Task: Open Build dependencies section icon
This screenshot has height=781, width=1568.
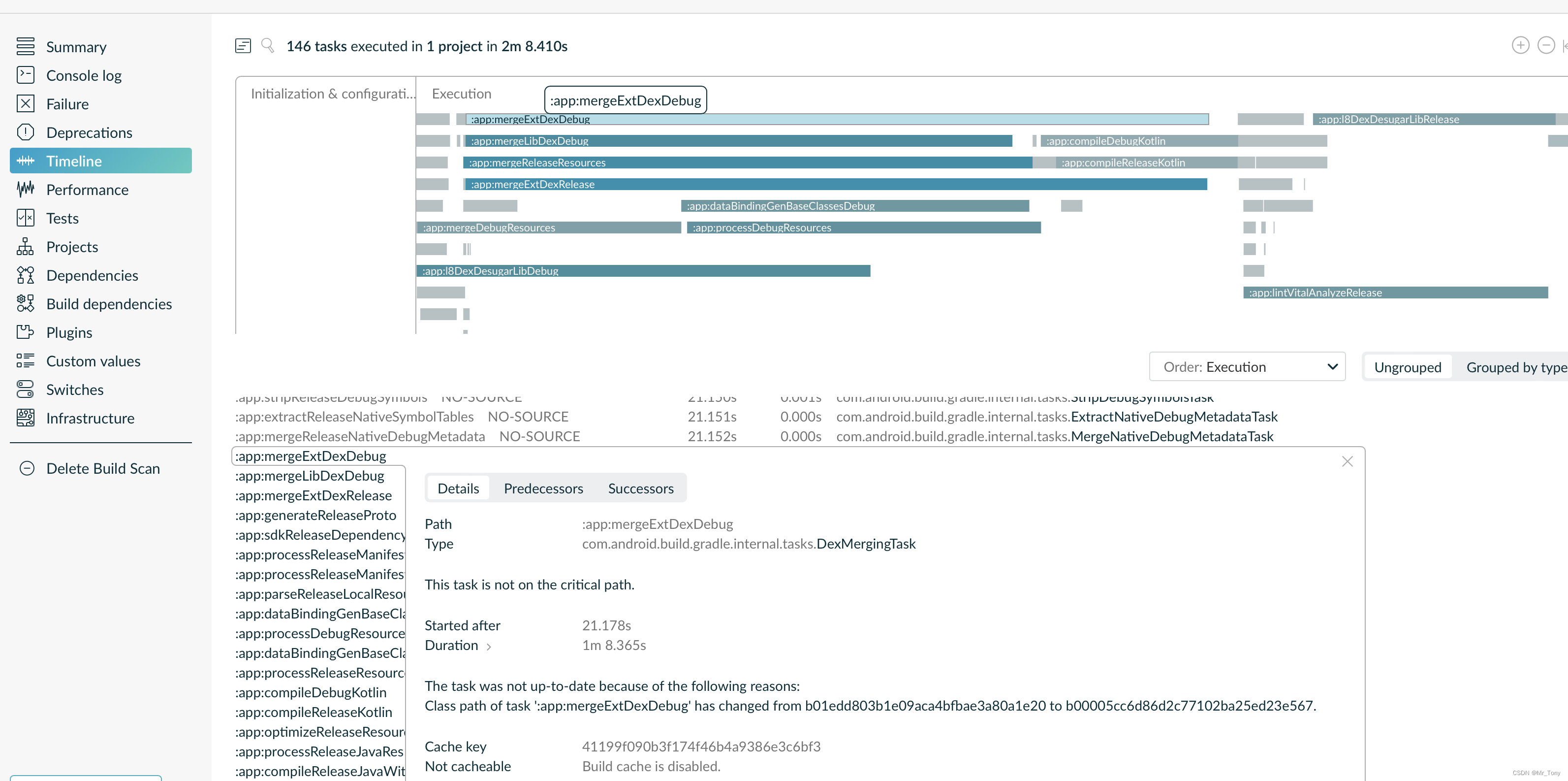Action: (25, 303)
